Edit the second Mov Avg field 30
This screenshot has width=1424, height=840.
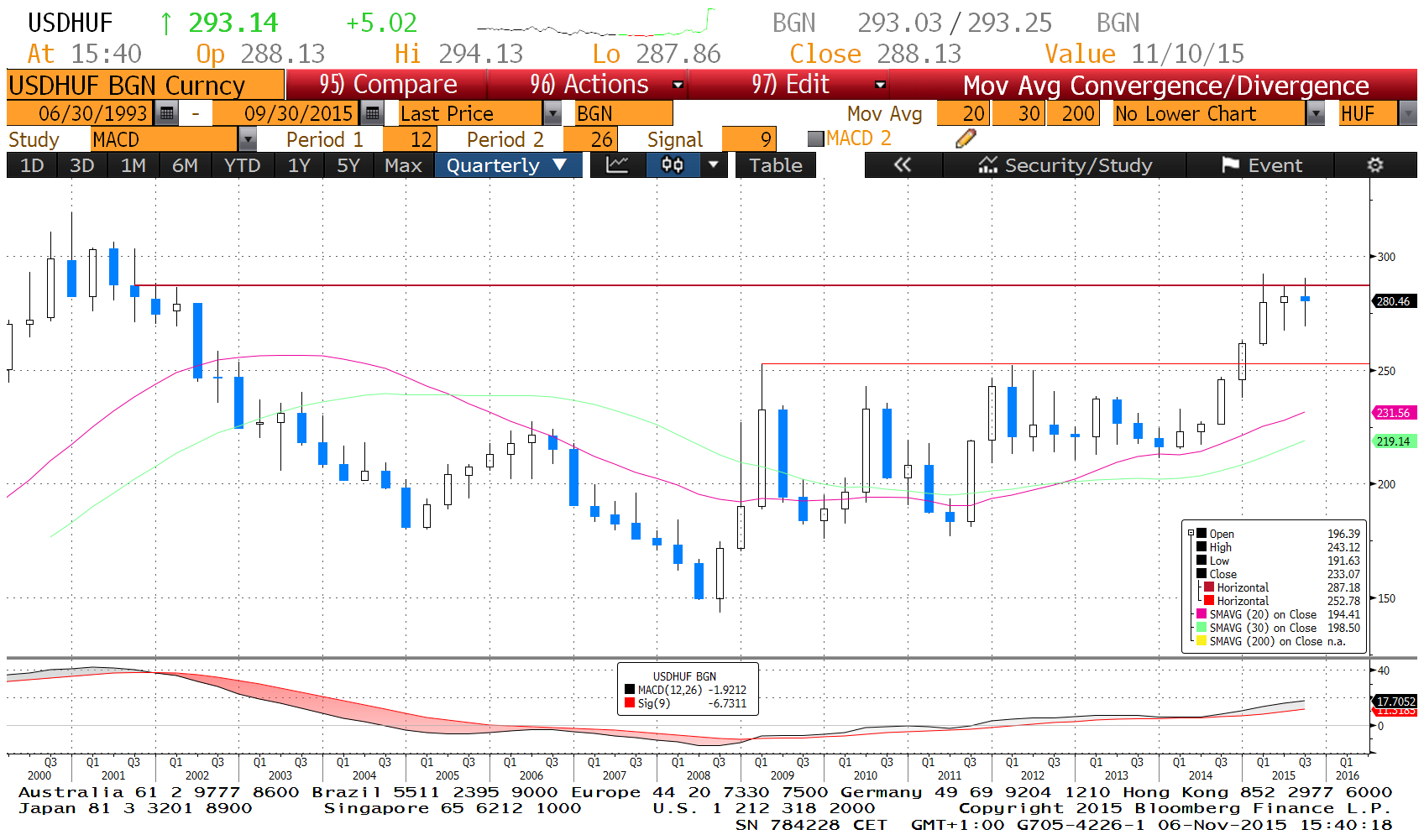[1018, 113]
